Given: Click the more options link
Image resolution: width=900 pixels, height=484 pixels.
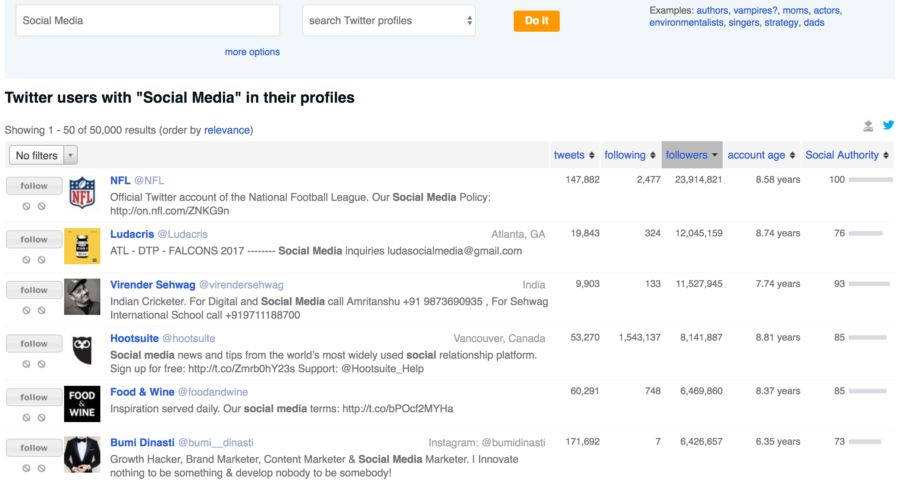Looking at the screenshot, I should tap(252, 52).
